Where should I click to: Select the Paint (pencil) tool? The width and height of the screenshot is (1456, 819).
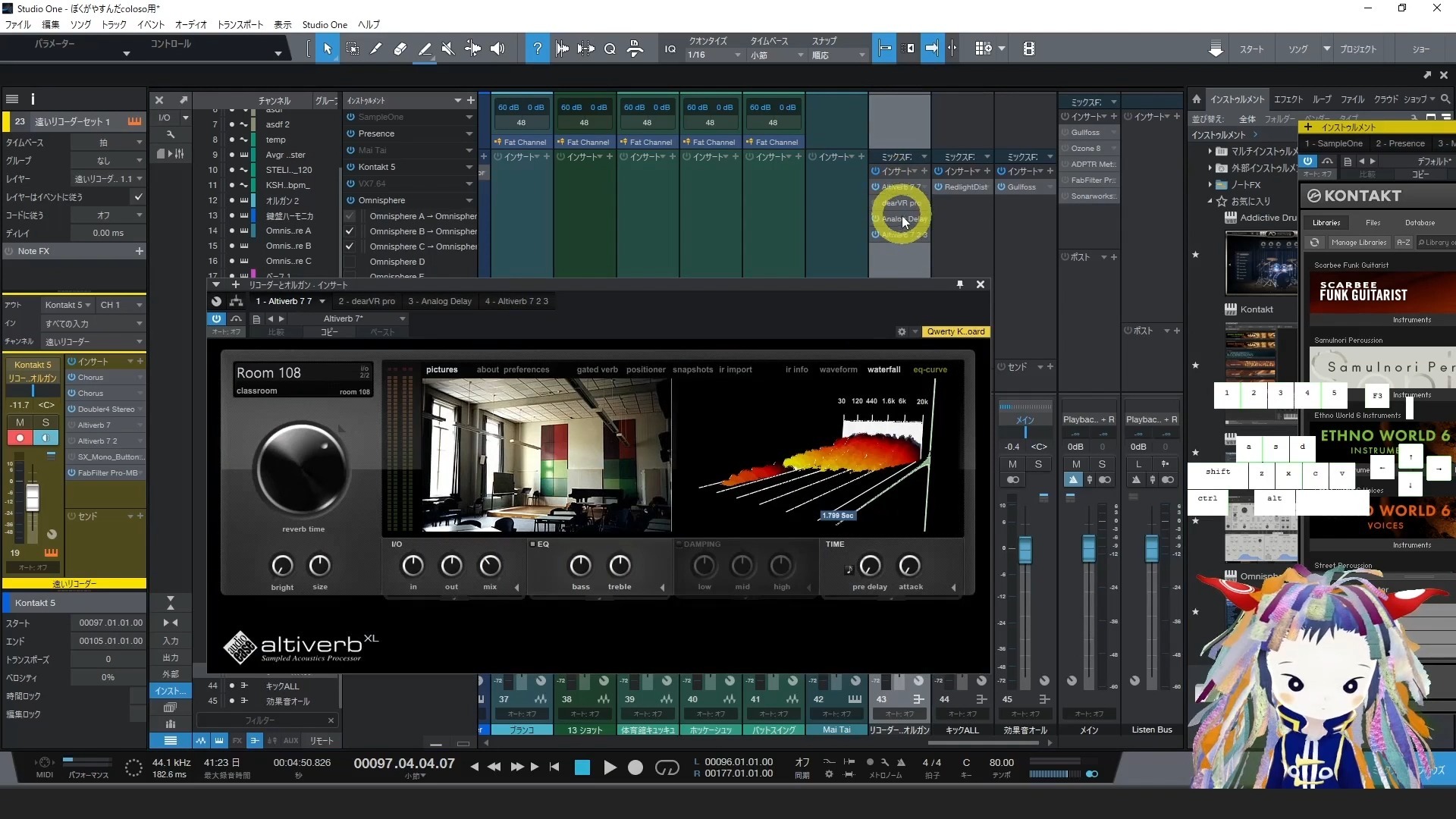(x=376, y=49)
